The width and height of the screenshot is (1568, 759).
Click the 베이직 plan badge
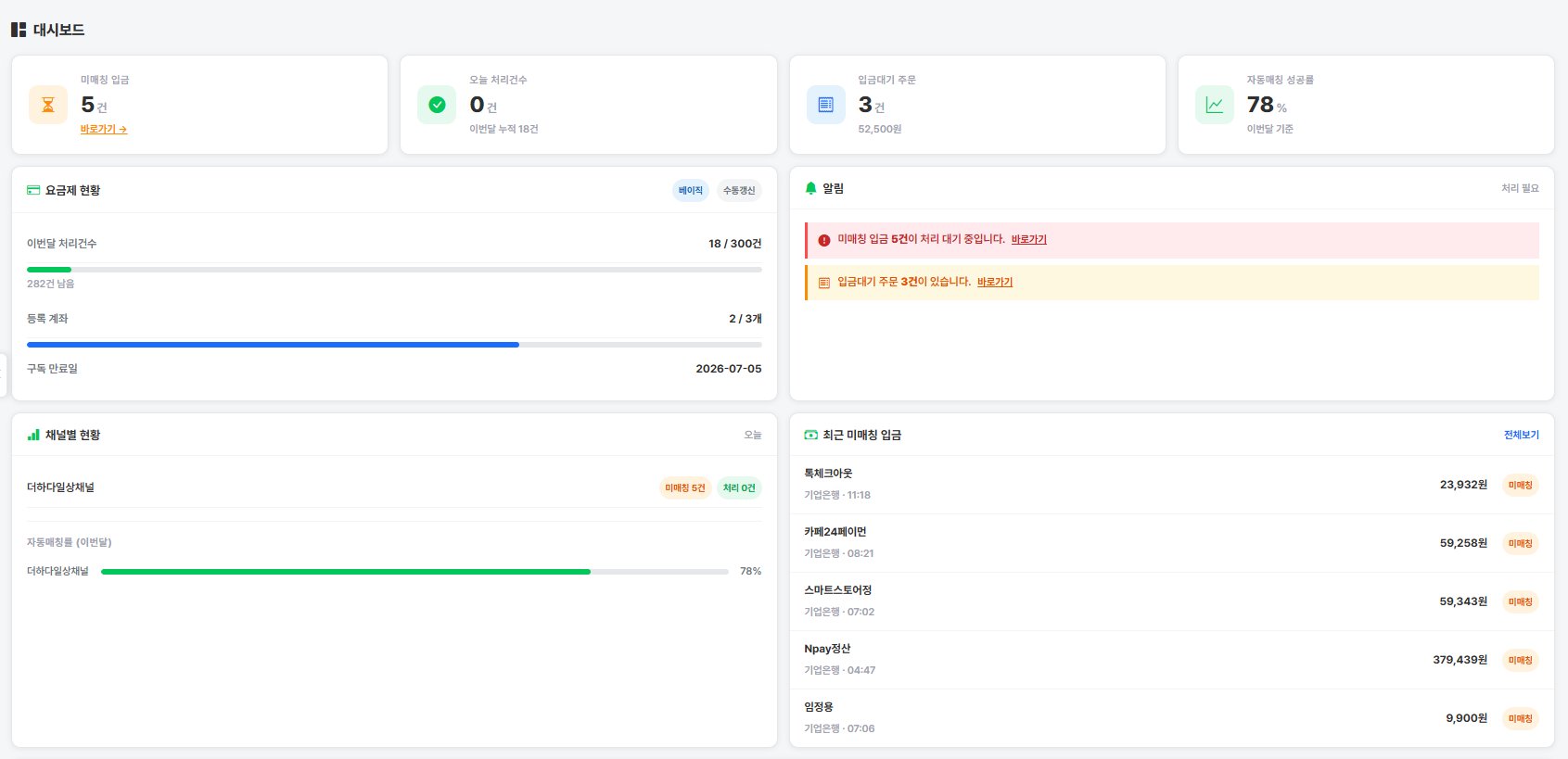[691, 191]
